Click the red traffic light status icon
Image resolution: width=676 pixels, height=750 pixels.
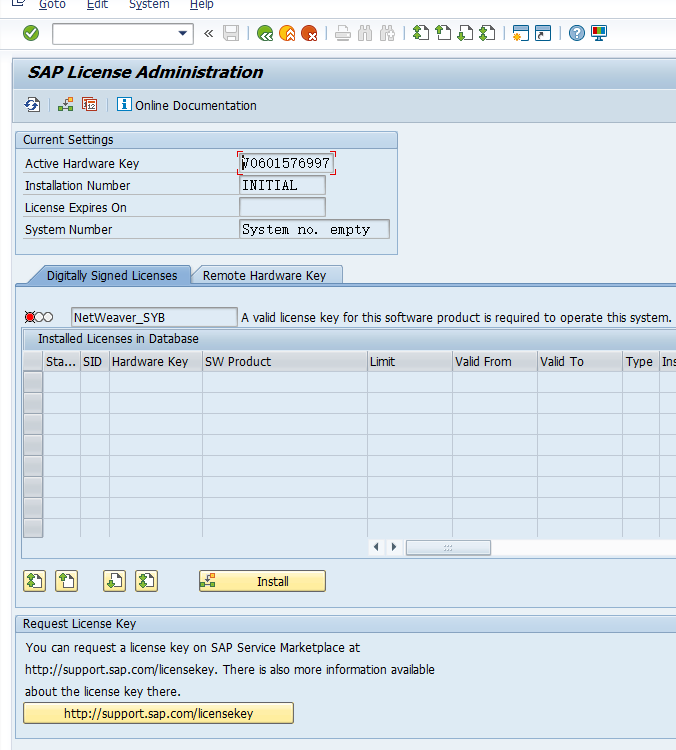point(39,317)
